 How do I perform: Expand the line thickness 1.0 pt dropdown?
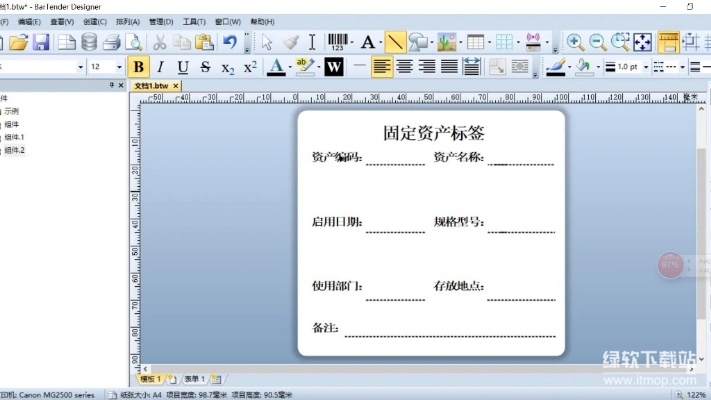click(x=646, y=67)
